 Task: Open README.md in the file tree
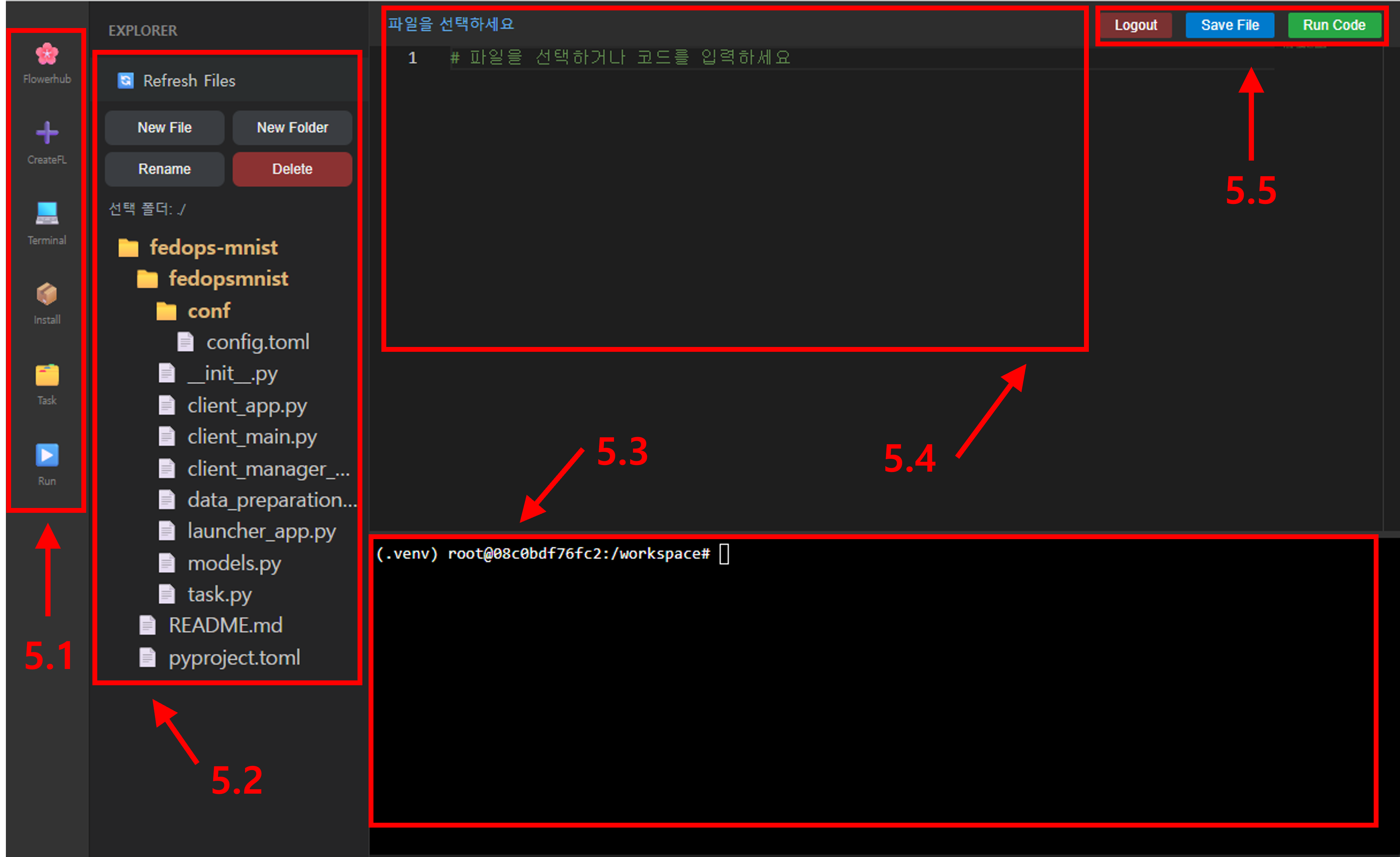pos(225,626)
